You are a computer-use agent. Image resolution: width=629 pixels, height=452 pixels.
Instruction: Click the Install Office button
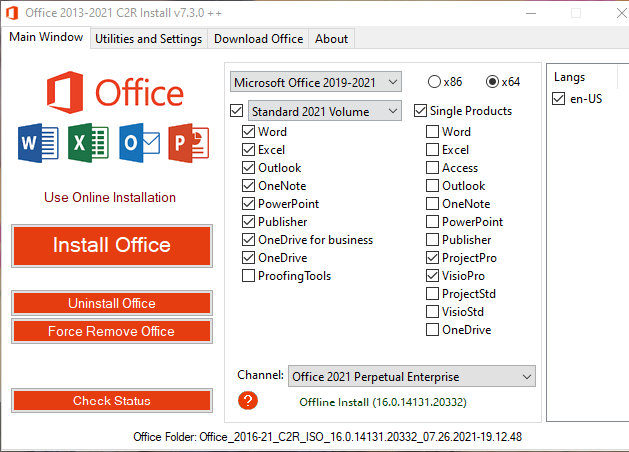click(112, 245)
